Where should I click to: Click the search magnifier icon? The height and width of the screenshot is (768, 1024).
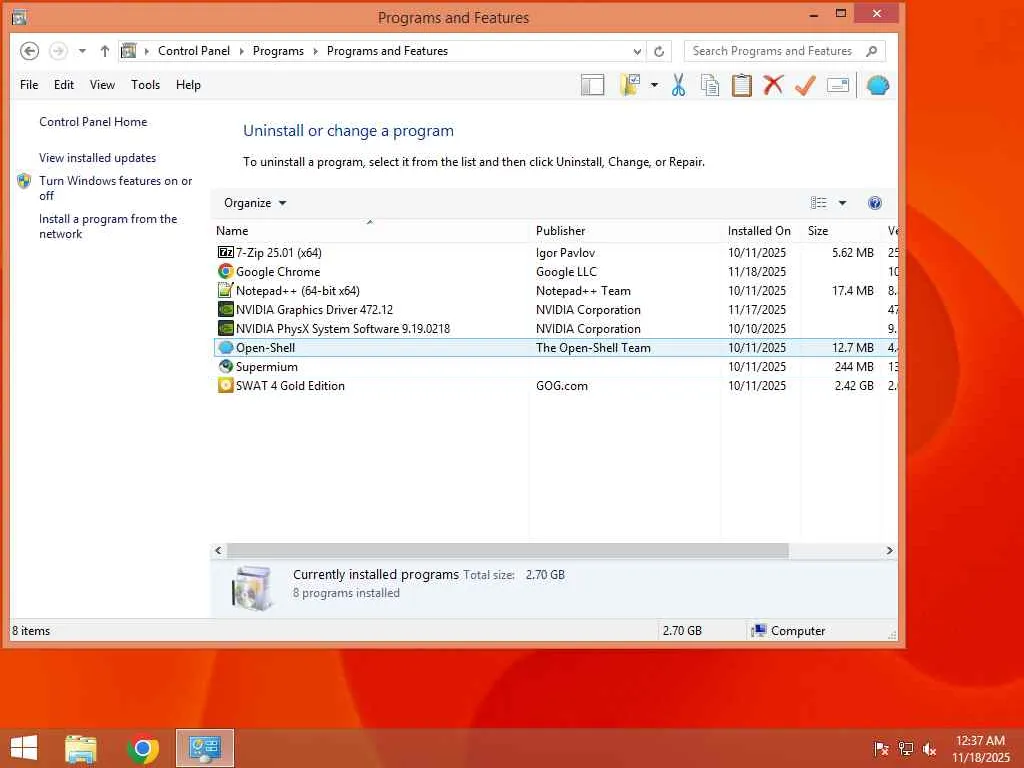[x=871, y=51]
